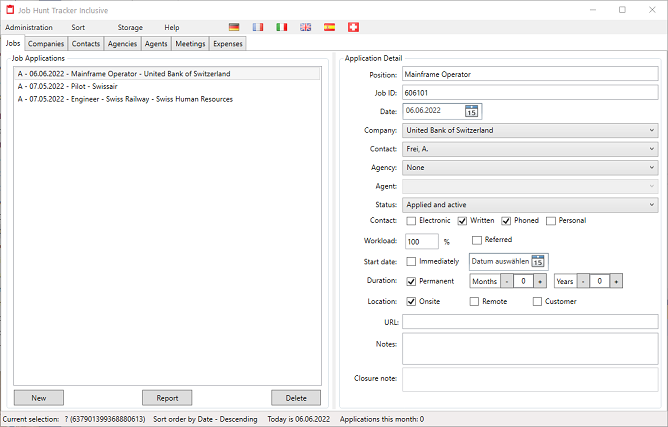Click into the Position field

[x=530, y=74]
